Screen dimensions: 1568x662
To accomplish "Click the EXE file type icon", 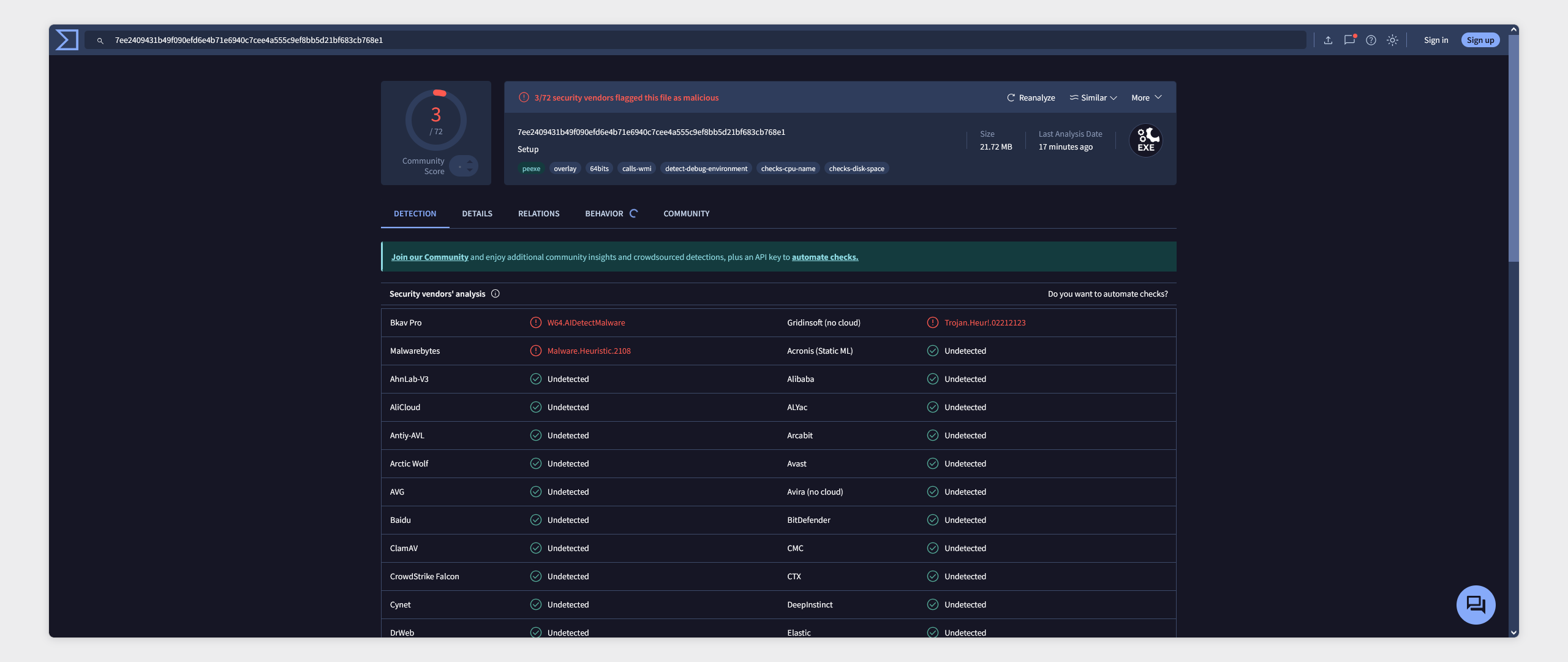I will tap(1145, 141).
